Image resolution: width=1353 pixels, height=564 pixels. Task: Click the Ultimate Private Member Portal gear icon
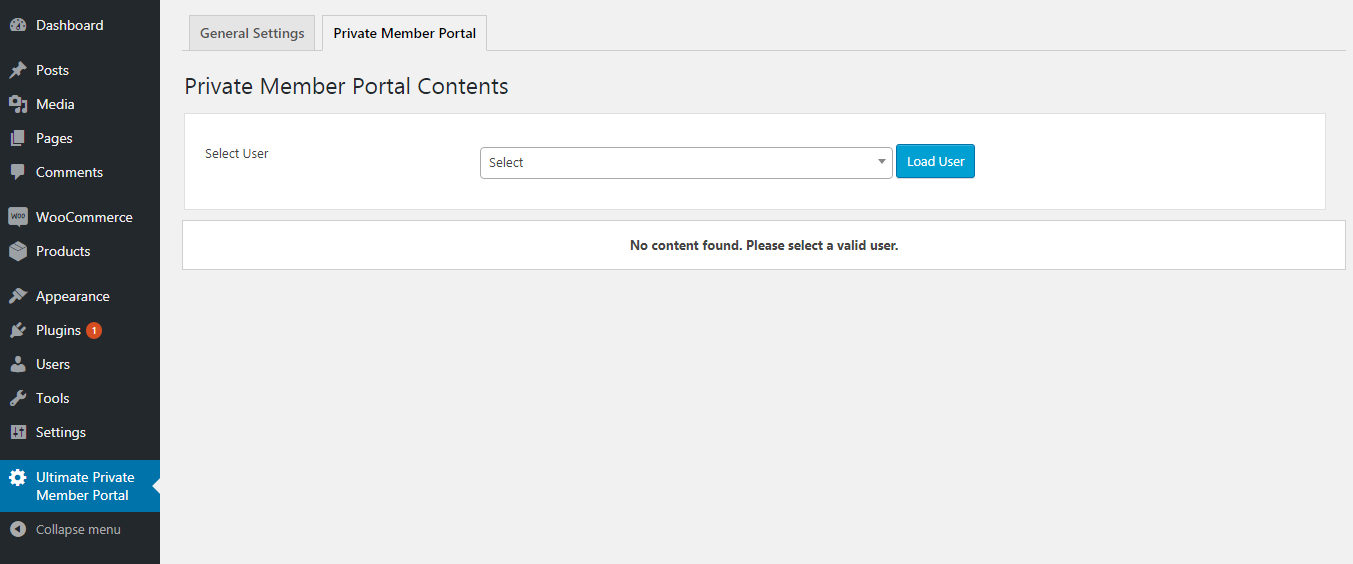[18, 478]
